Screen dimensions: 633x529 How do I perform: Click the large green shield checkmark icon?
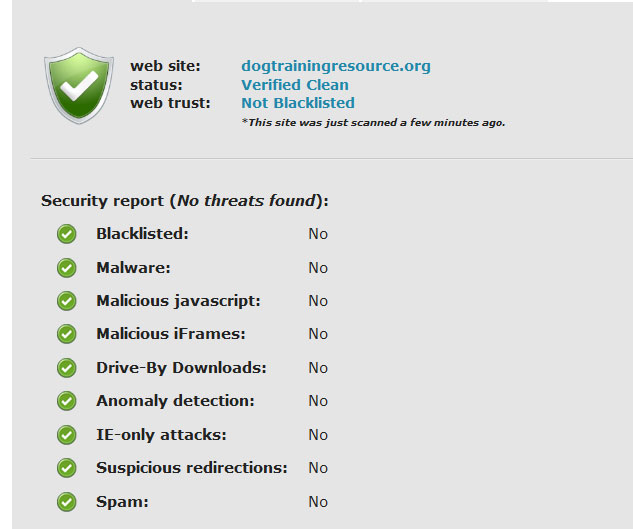click(79, 86)
